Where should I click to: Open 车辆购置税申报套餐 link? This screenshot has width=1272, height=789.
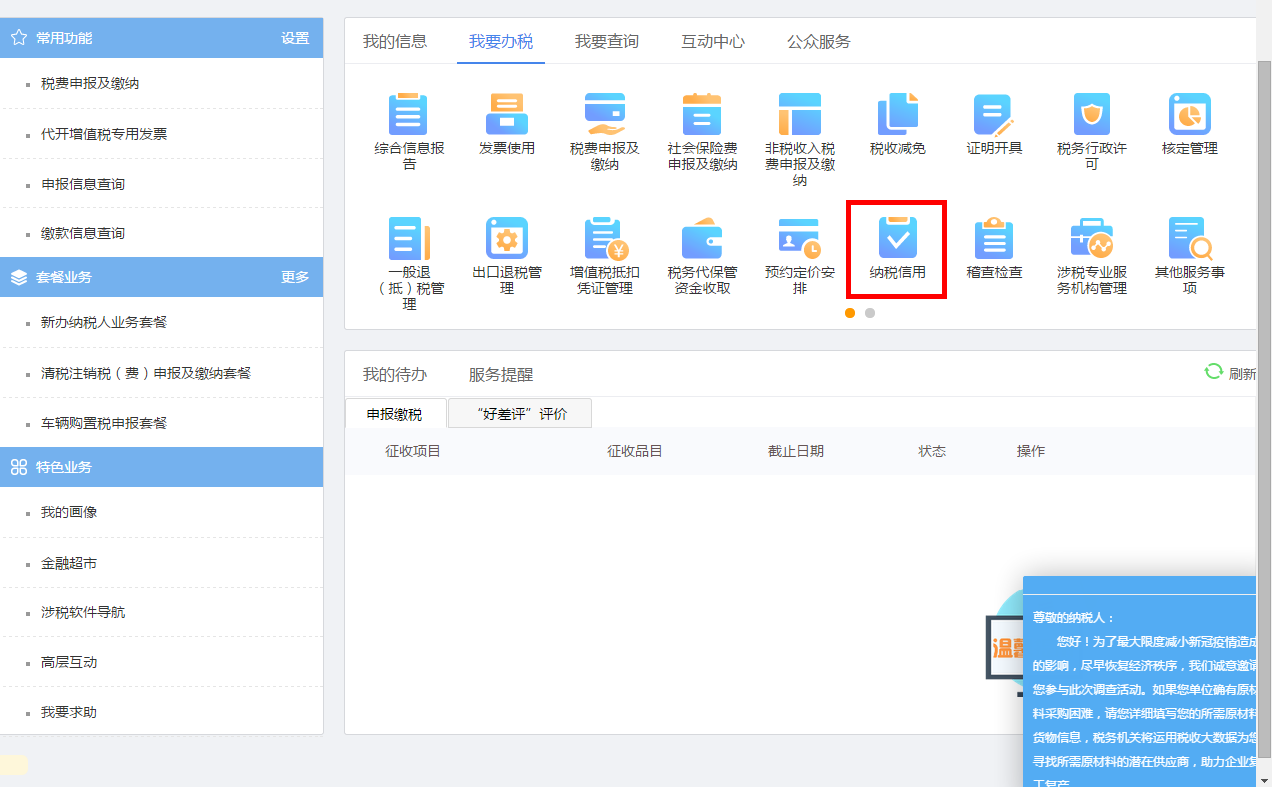(104, 423)
